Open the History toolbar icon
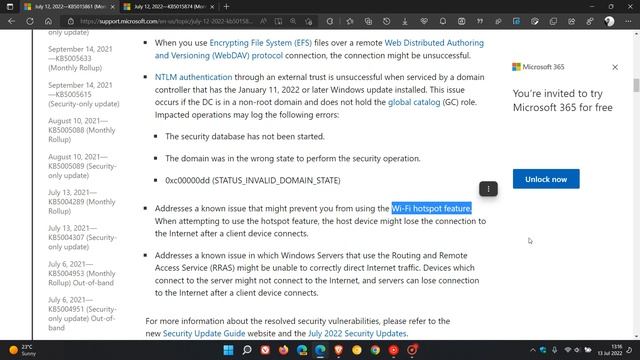Viewport: 640px width, 360px height. [x=387, y=21]
